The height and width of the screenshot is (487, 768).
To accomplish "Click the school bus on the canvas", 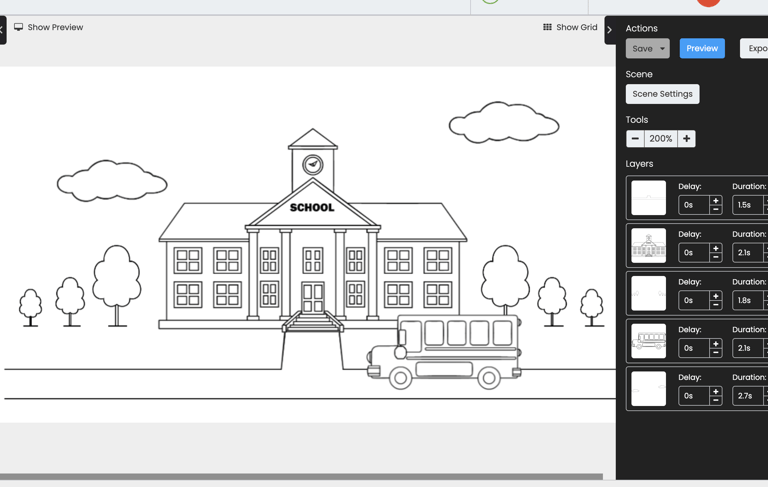I will point(444,351).
